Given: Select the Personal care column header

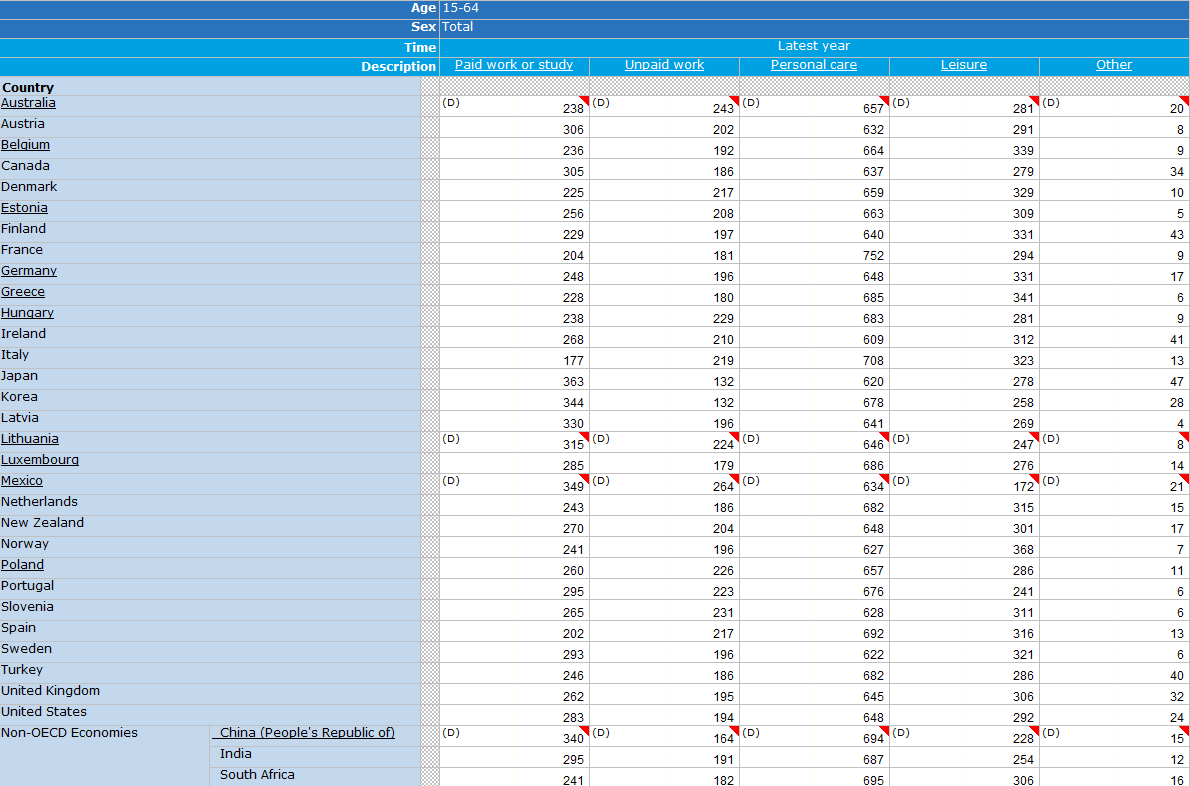Looking at the screenshot, I should [814, 65].
